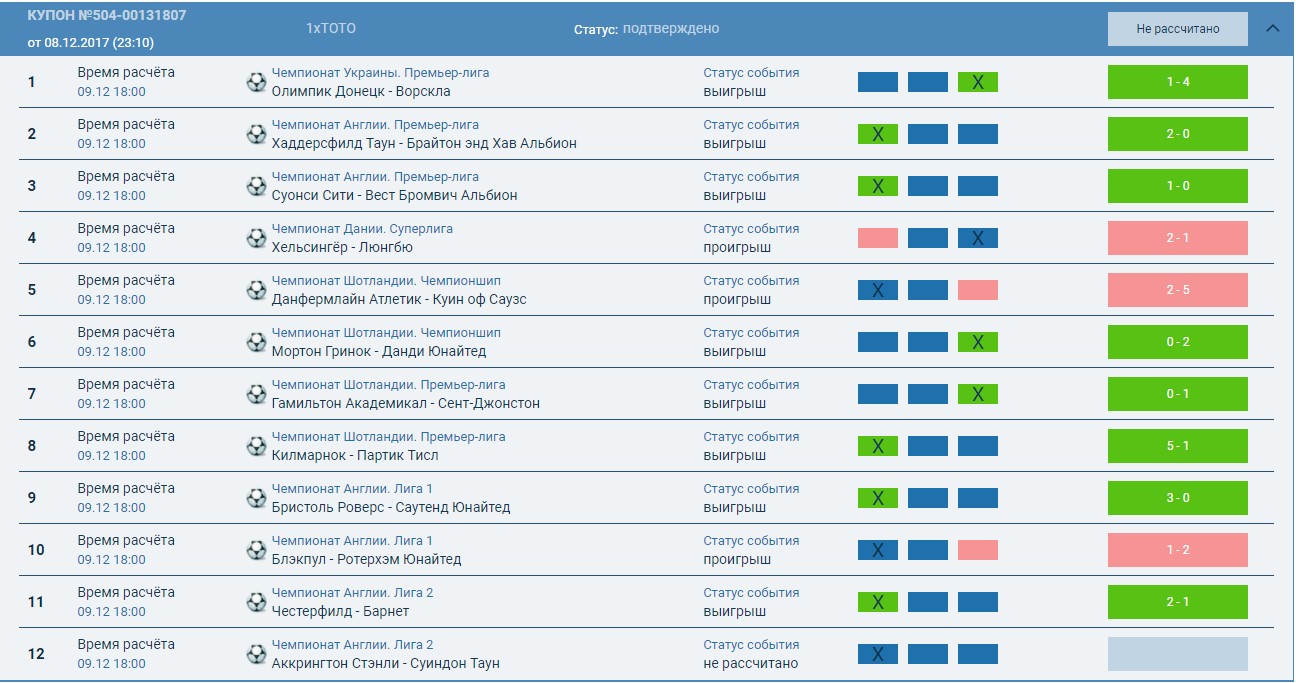Click soccer ball icon for Олимпик Донецк - Ворскла
This screenshot has height=683, width=1296.
tap(256, 82)
